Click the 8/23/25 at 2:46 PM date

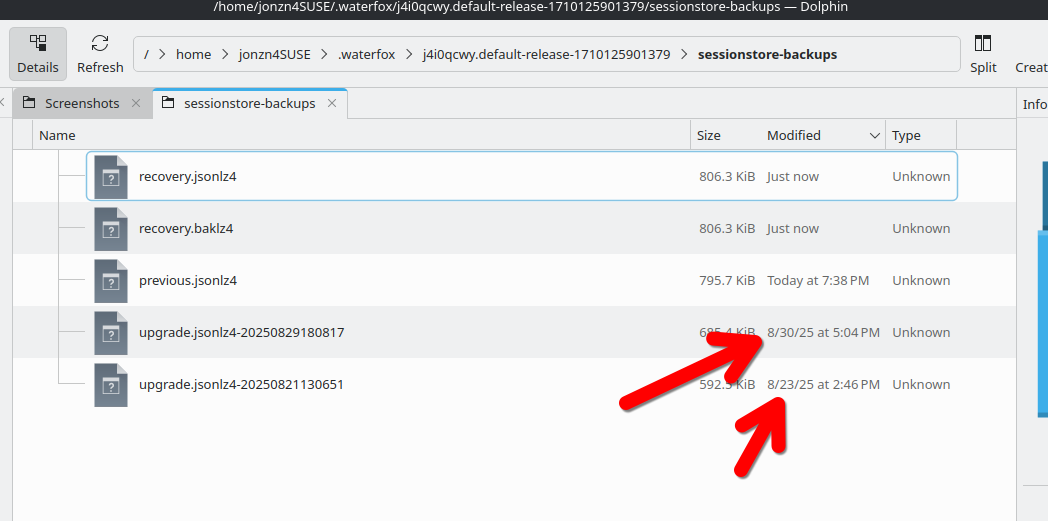(x=823, y=385)
